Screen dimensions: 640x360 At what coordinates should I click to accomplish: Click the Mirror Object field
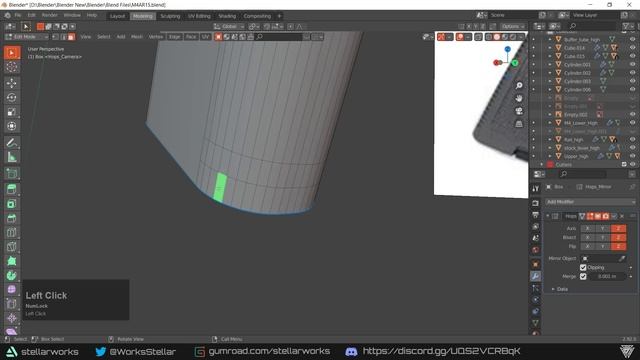pos(603,259)
